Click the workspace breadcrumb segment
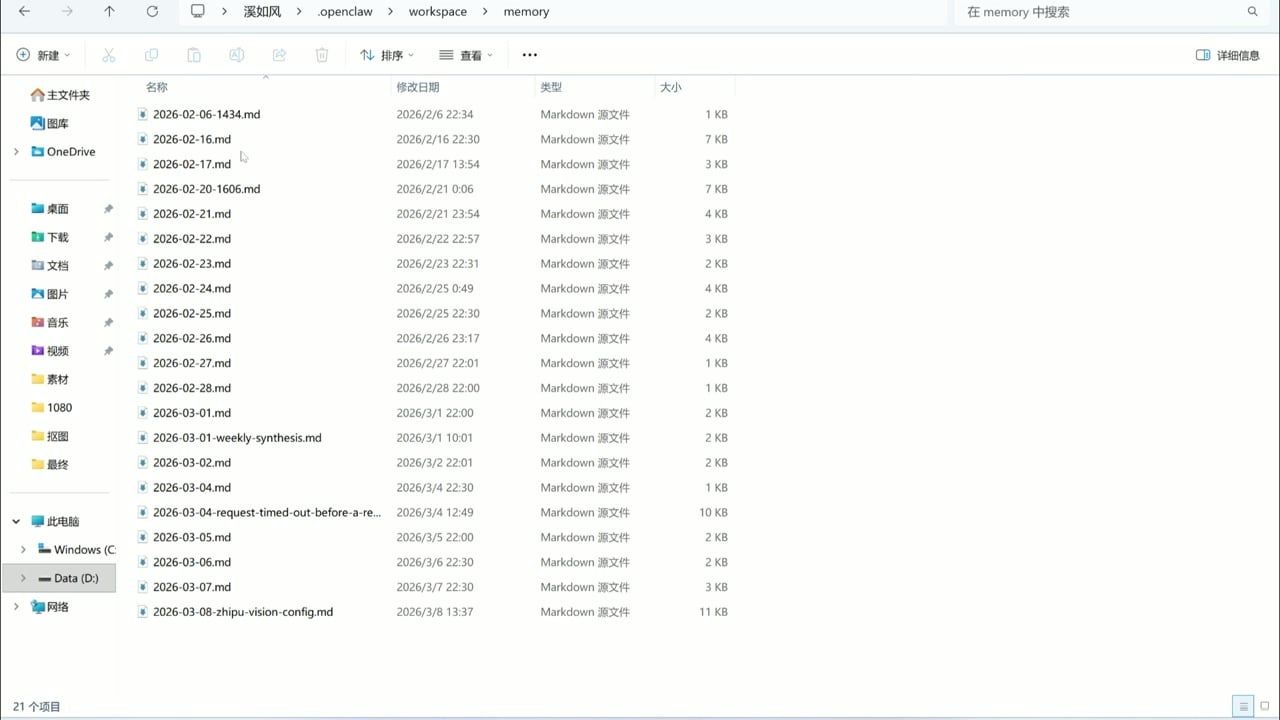The height and width of the screenshot is (720, 1280). click(437, 12)
